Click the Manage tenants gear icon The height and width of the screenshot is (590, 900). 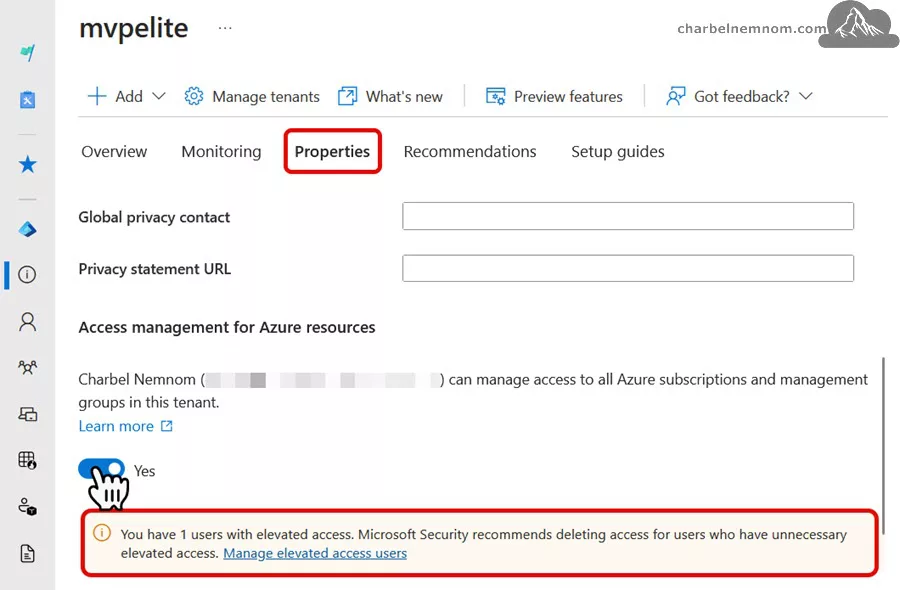193,96
